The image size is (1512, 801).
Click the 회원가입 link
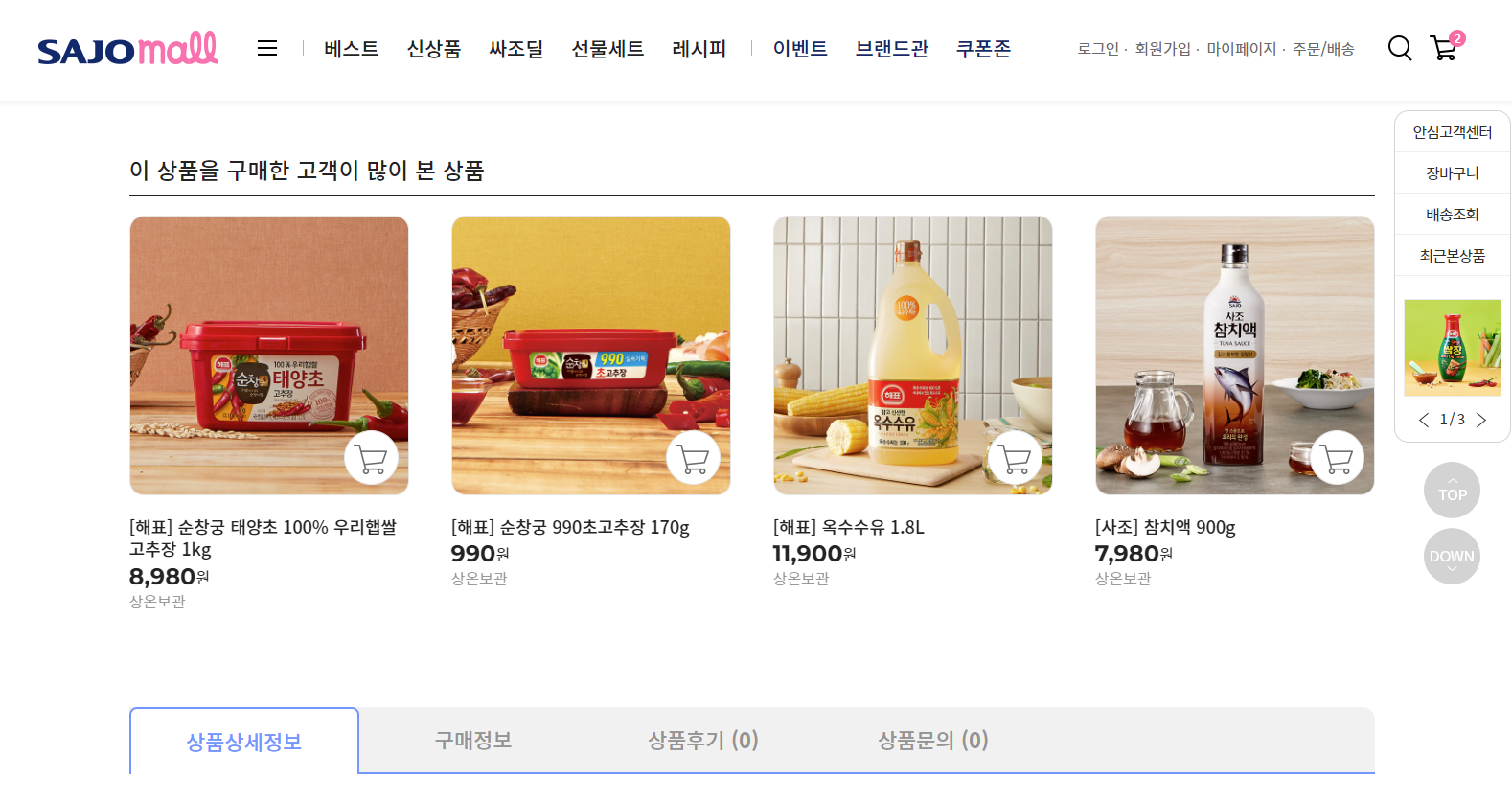[x=1162, y=49]
